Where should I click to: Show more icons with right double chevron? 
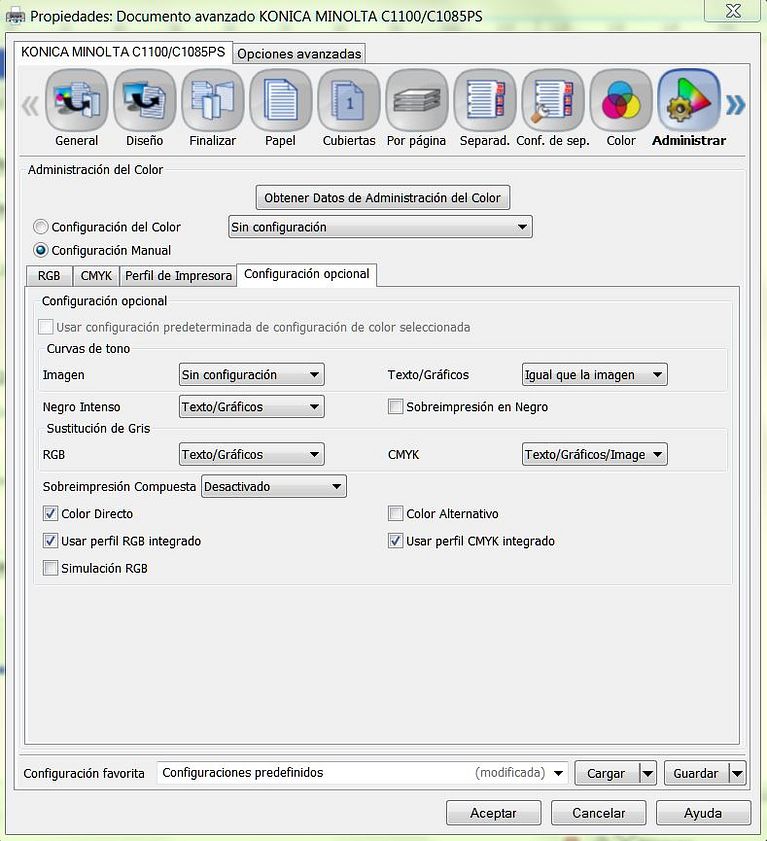pos(735,105)
